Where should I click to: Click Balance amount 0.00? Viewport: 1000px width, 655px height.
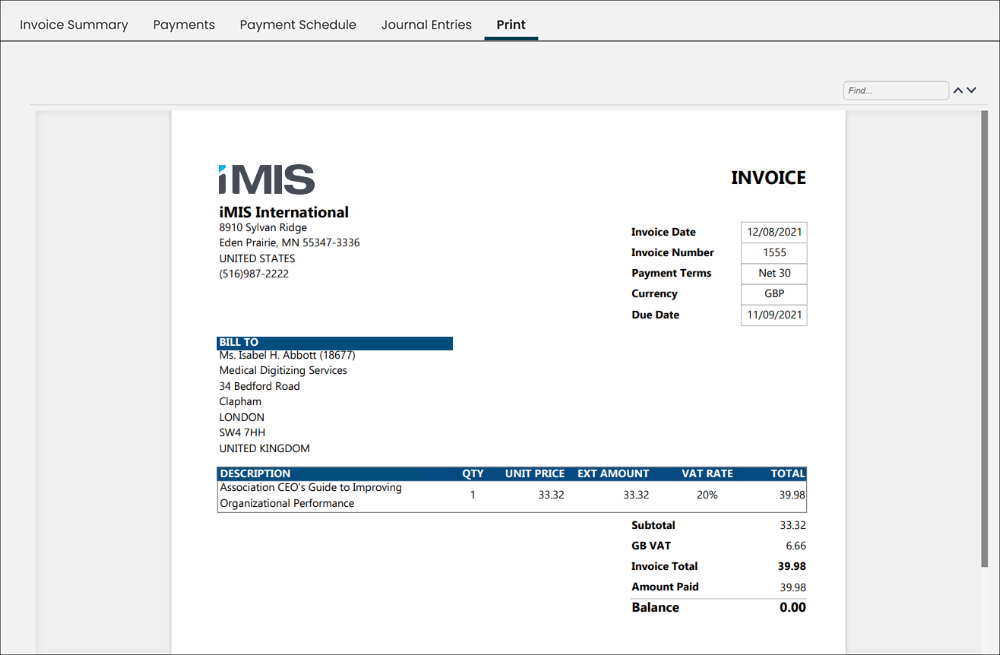point(793,608)
